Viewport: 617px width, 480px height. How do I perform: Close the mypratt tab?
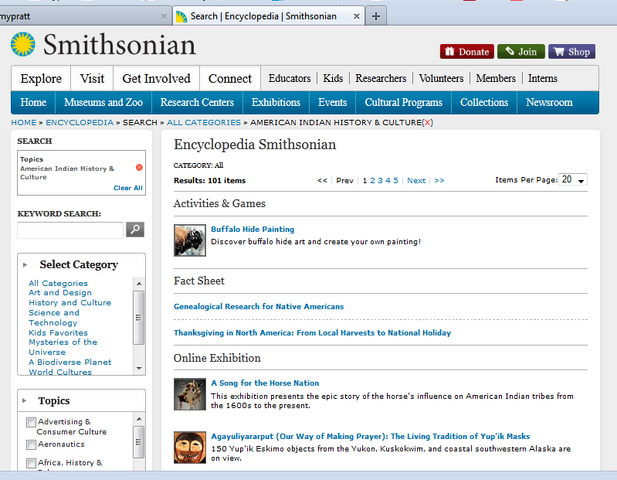164,17
